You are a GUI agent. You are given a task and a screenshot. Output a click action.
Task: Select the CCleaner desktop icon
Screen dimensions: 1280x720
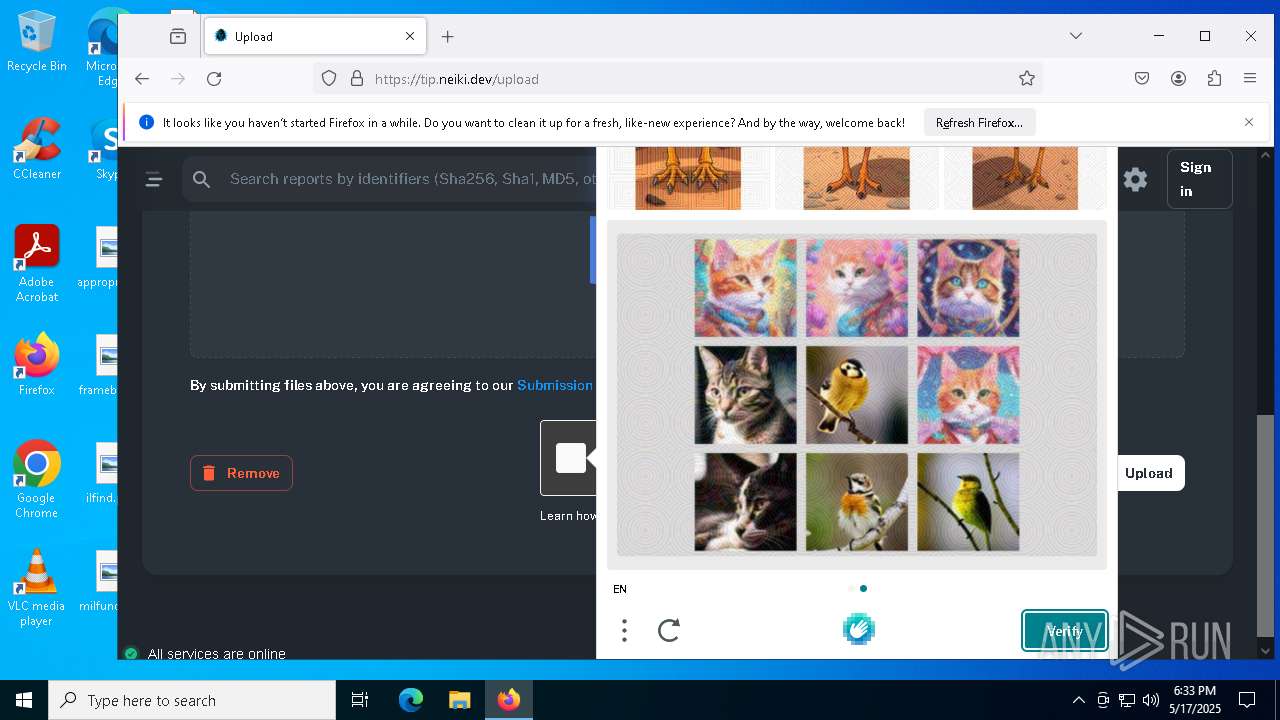point(37,148)
